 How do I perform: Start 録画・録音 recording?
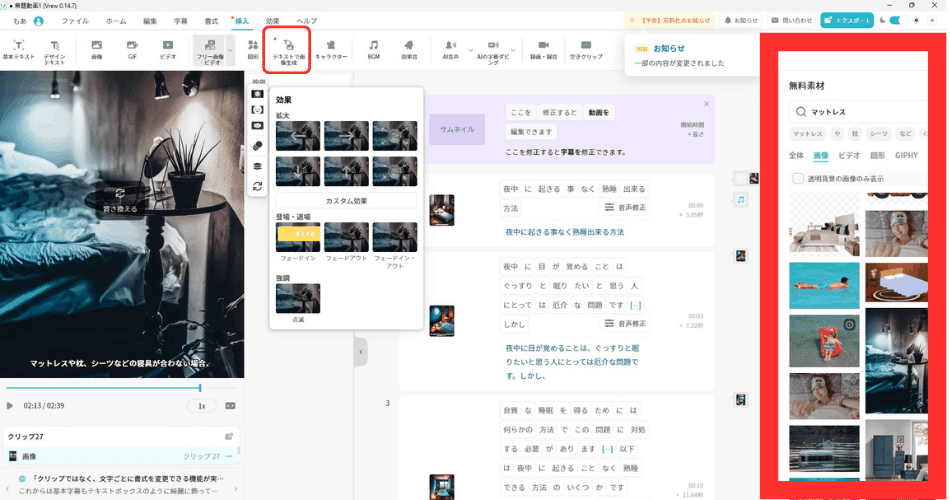[x=543, y=50]
